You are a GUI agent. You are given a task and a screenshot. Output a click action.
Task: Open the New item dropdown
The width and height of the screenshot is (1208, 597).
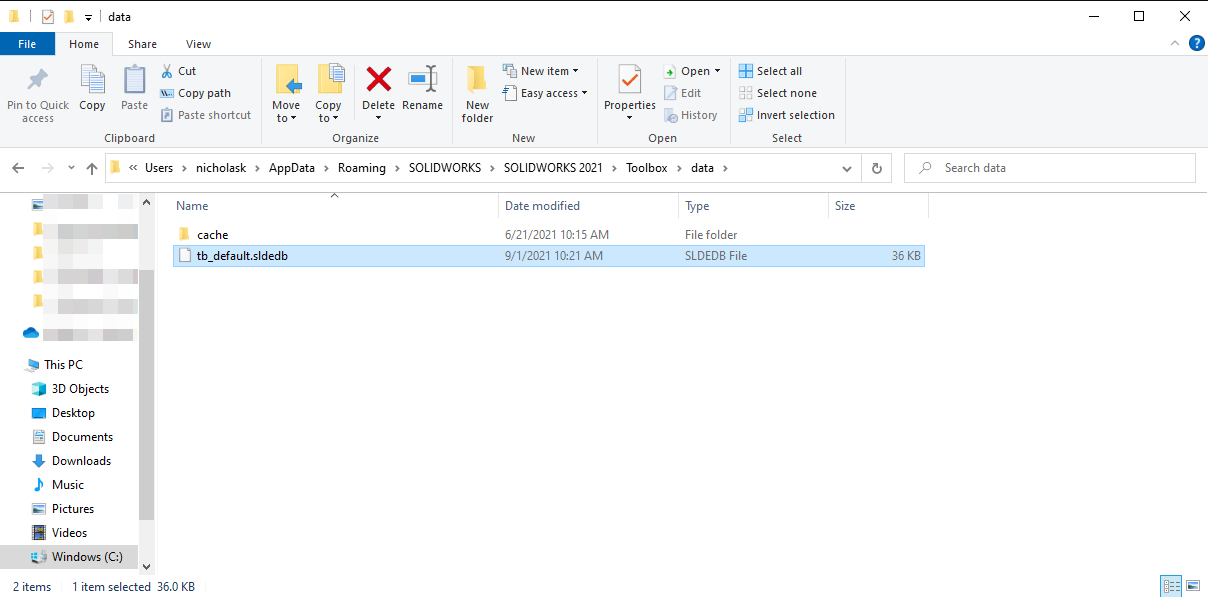tap(540, 71)
